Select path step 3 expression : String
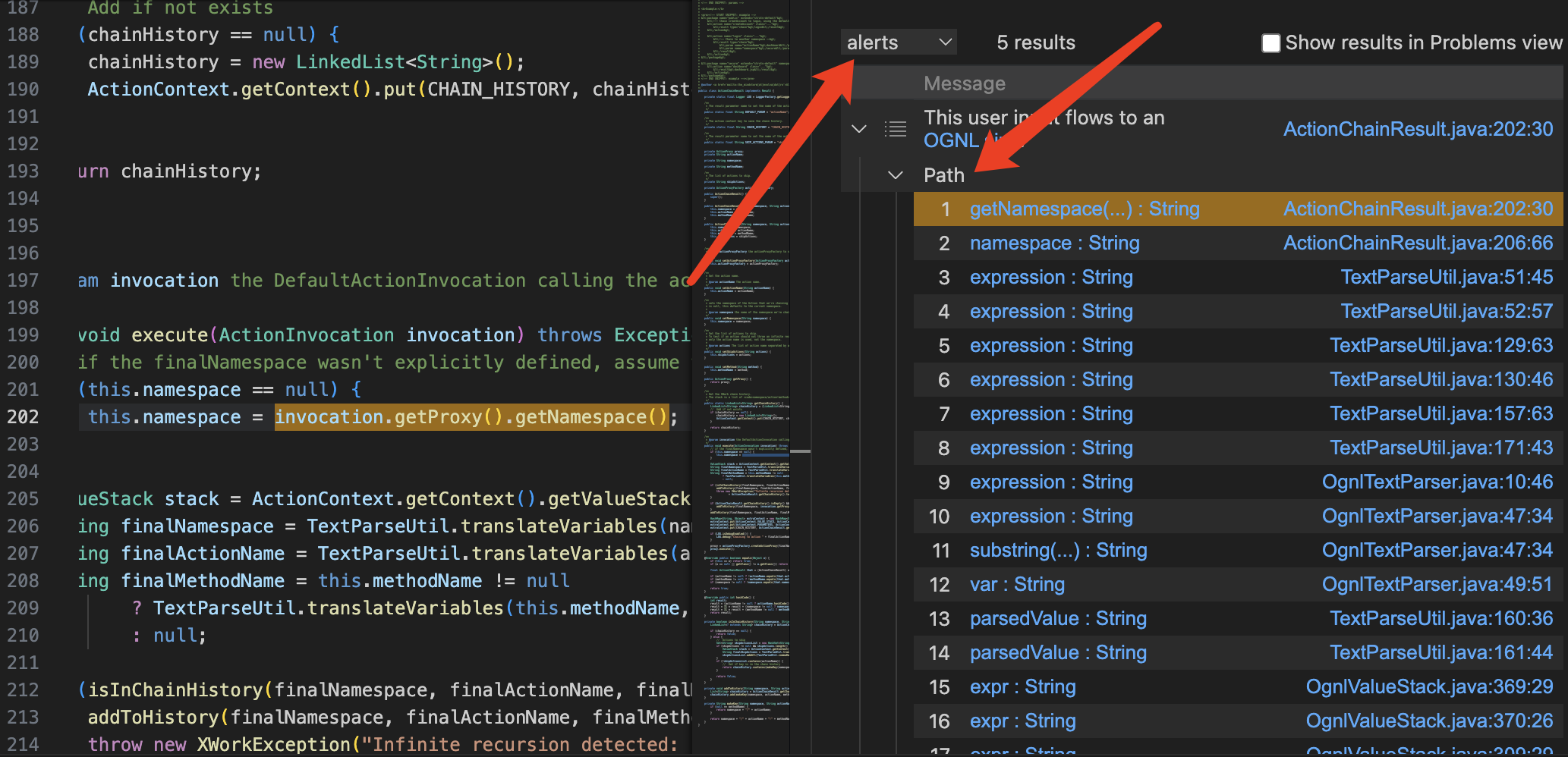 pyautogui.click(x=1051, y=277)
